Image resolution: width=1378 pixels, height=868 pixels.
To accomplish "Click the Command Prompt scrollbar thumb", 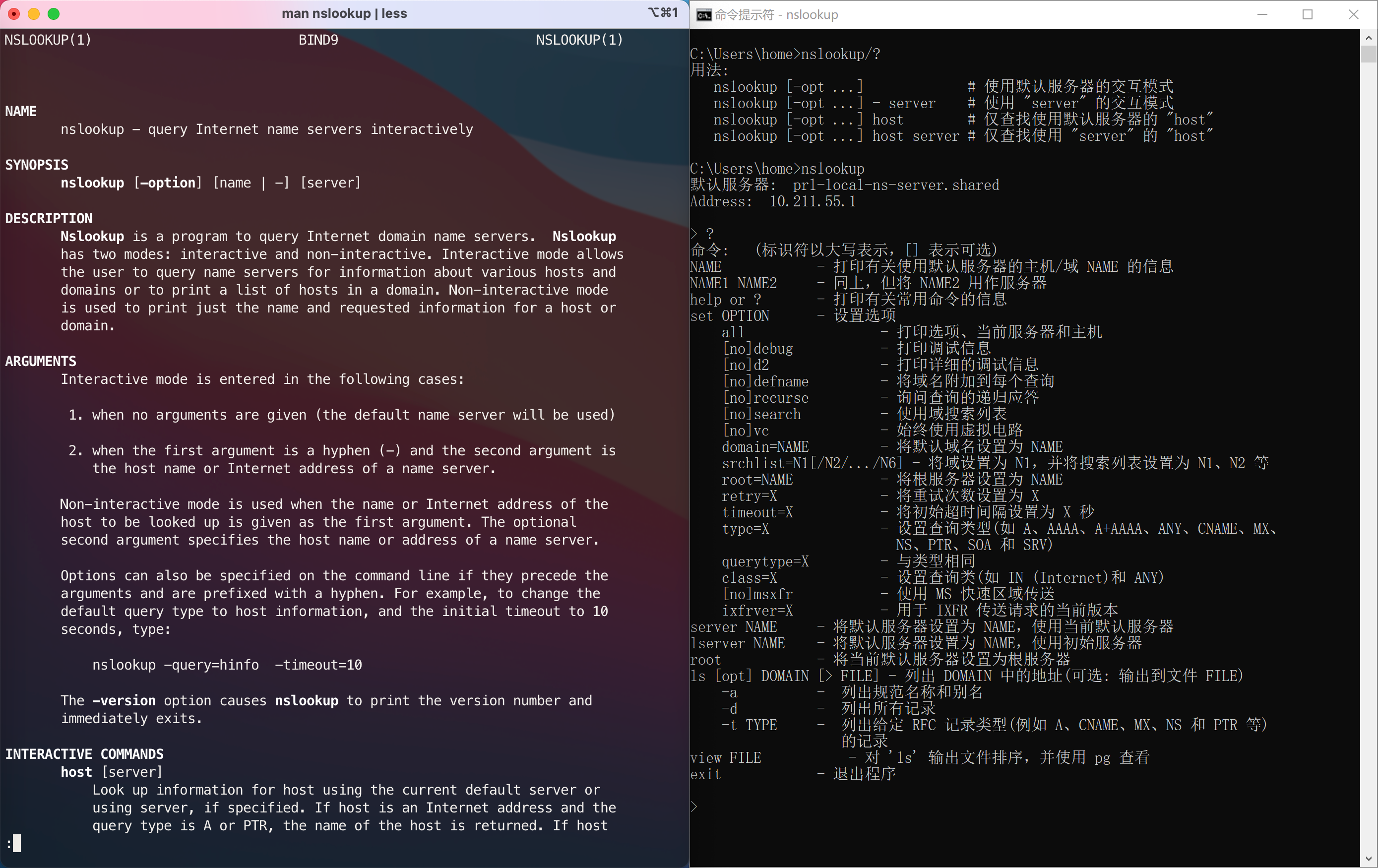I will 1368,55.
